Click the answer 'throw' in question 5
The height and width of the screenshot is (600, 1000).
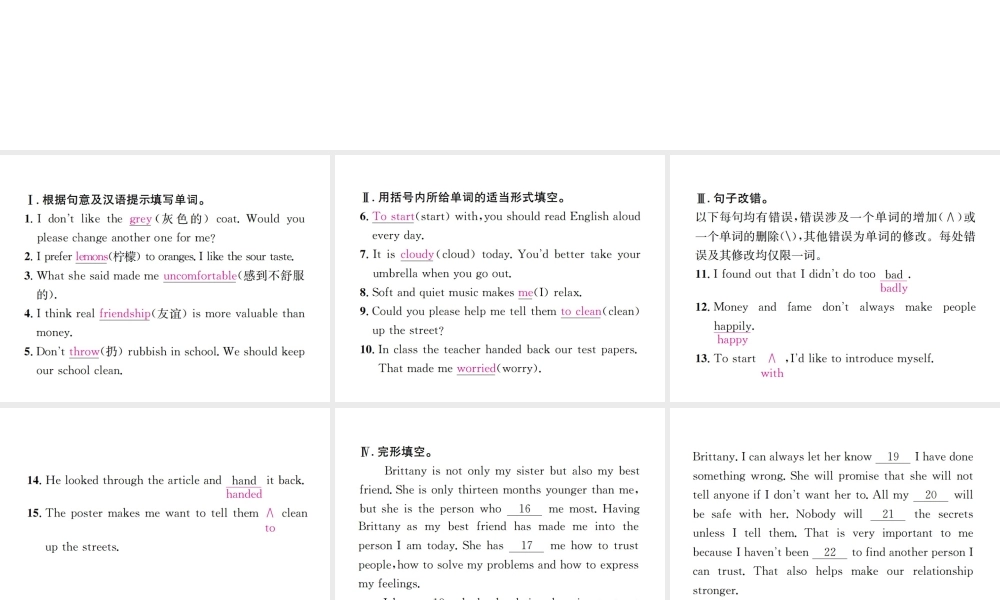point(84,352)
